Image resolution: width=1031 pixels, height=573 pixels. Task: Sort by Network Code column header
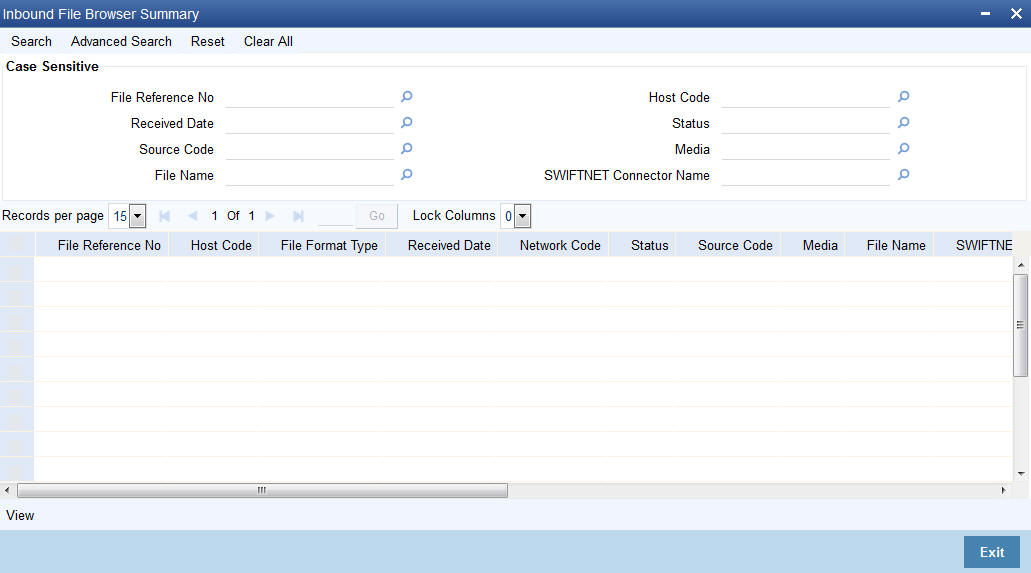[560, 245]
